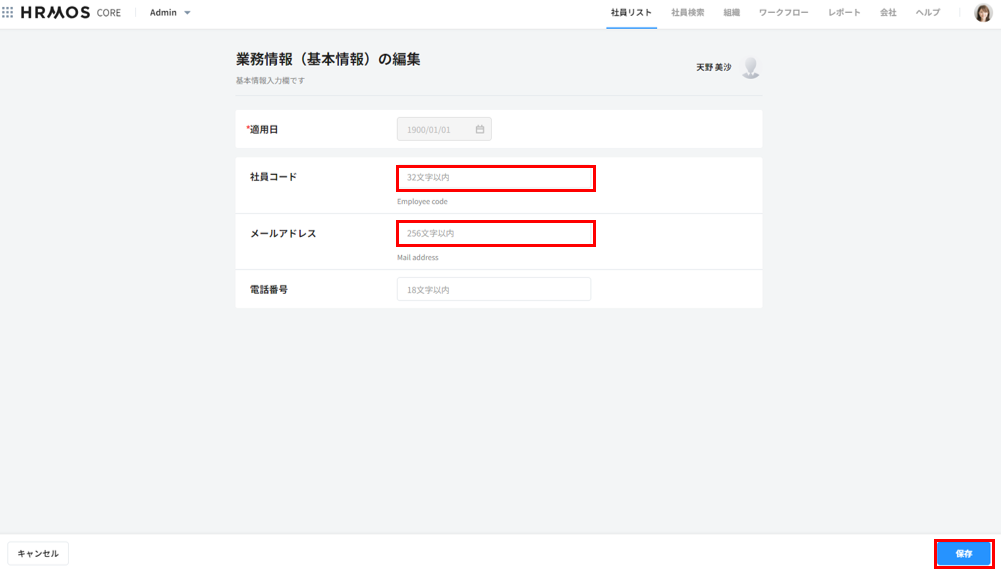1001x570 pixels.
Task: Click into the メールアドレス text box
Action: pyautogui.click(x=495, y=233)
